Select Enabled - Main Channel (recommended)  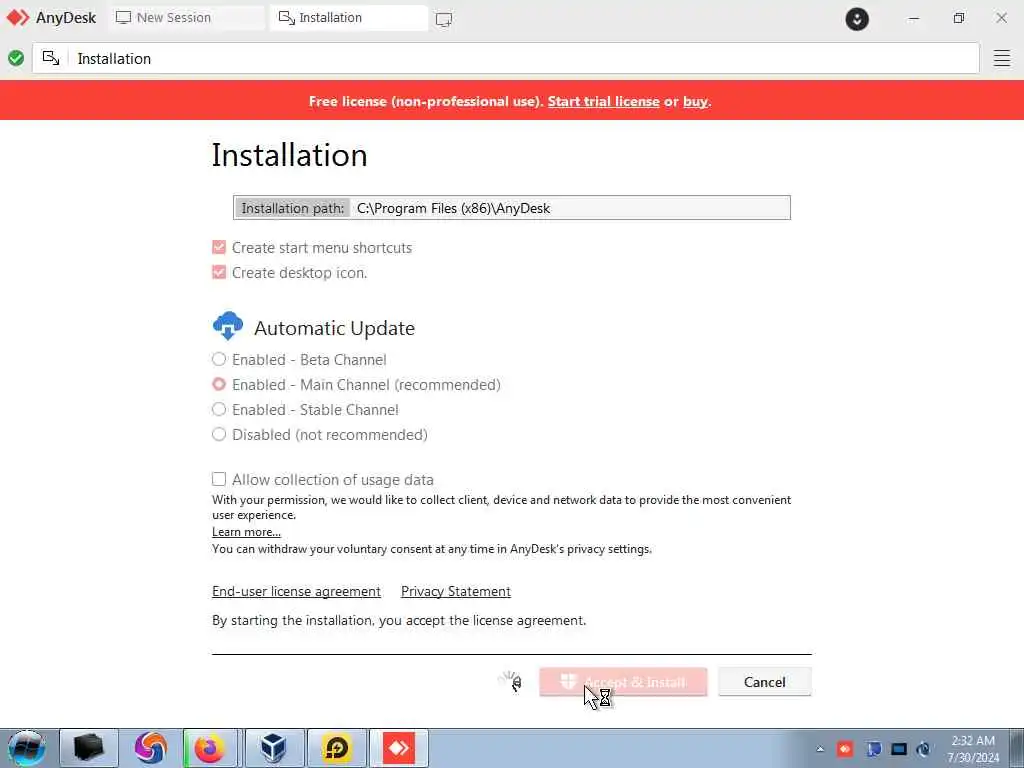click(x=219, y=384)
